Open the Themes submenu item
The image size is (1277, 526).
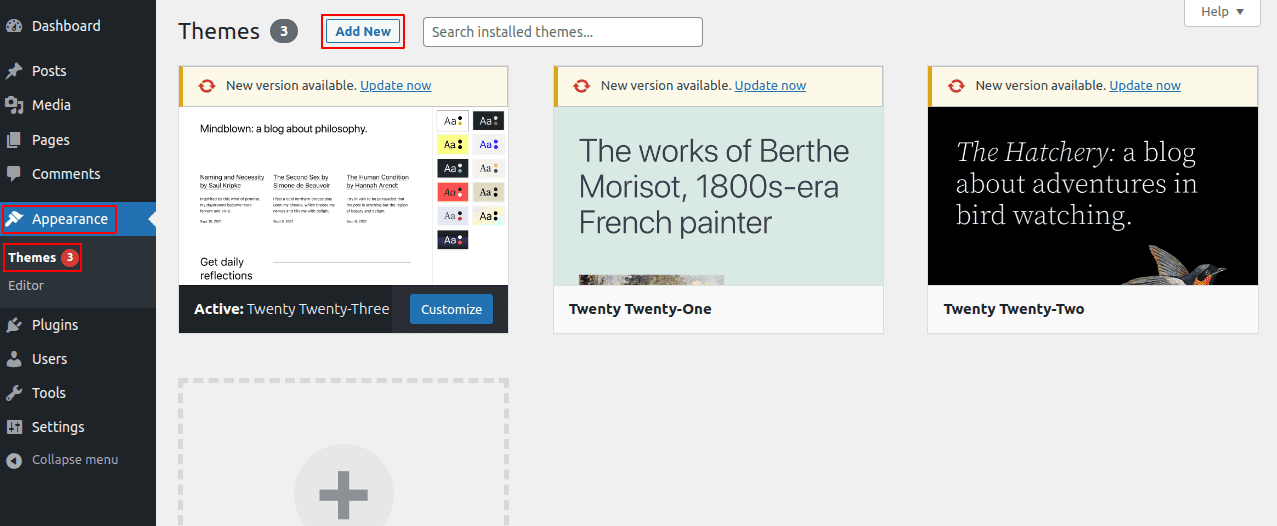[x=32, y=257]
